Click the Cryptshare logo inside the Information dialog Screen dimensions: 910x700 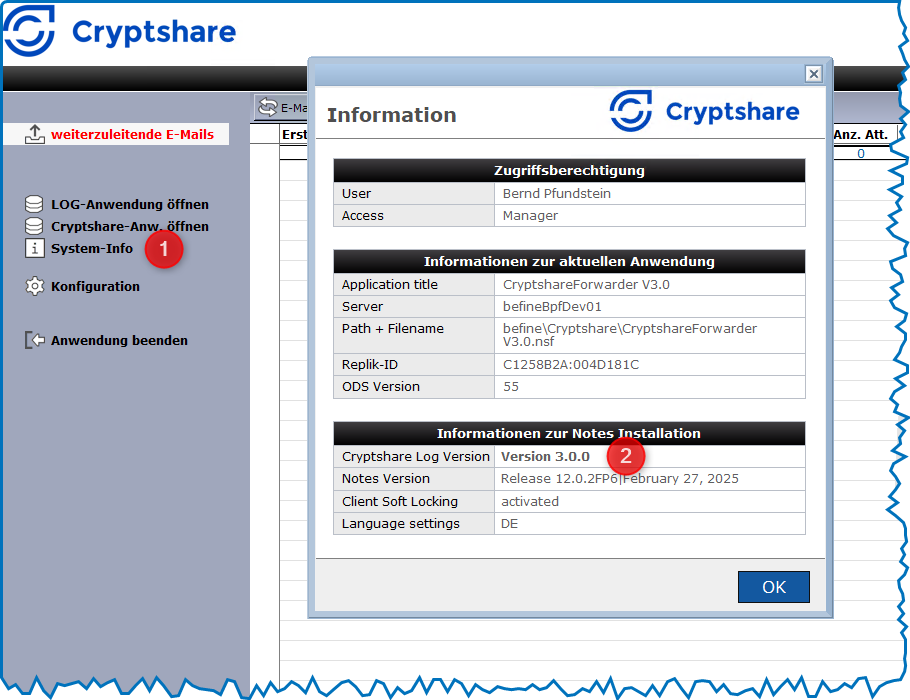point(704,112)
